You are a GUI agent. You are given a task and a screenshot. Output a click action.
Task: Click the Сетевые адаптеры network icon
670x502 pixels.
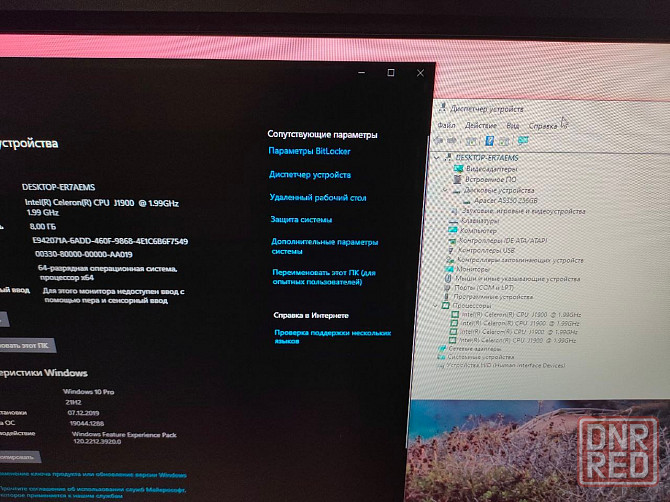pos(442,349)
